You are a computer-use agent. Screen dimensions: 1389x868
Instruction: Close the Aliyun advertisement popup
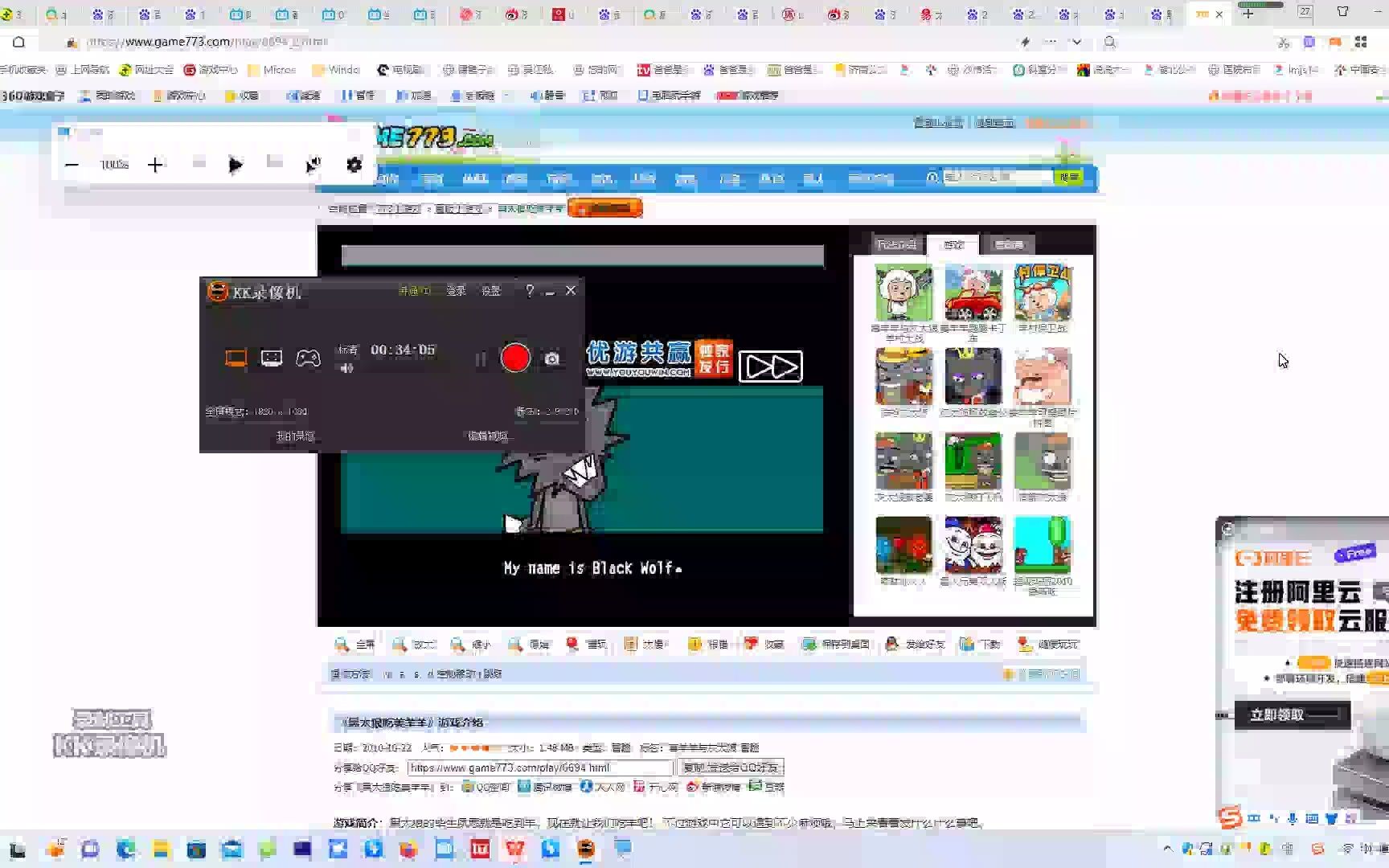[1227, 529]
